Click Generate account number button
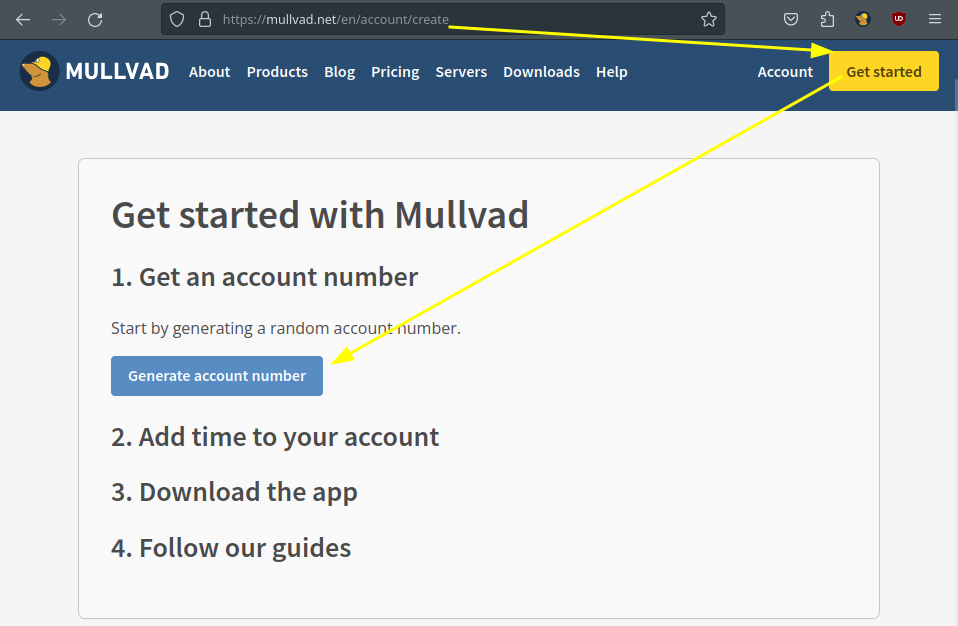958x626 pixels. coord(217,376)
